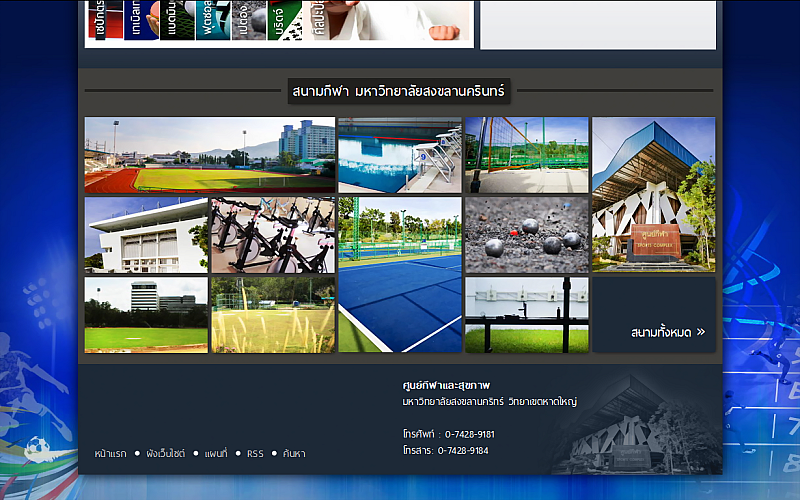The image size is (800, 500).
Task: Open the golf driving range photo
Action: point(273,315)
